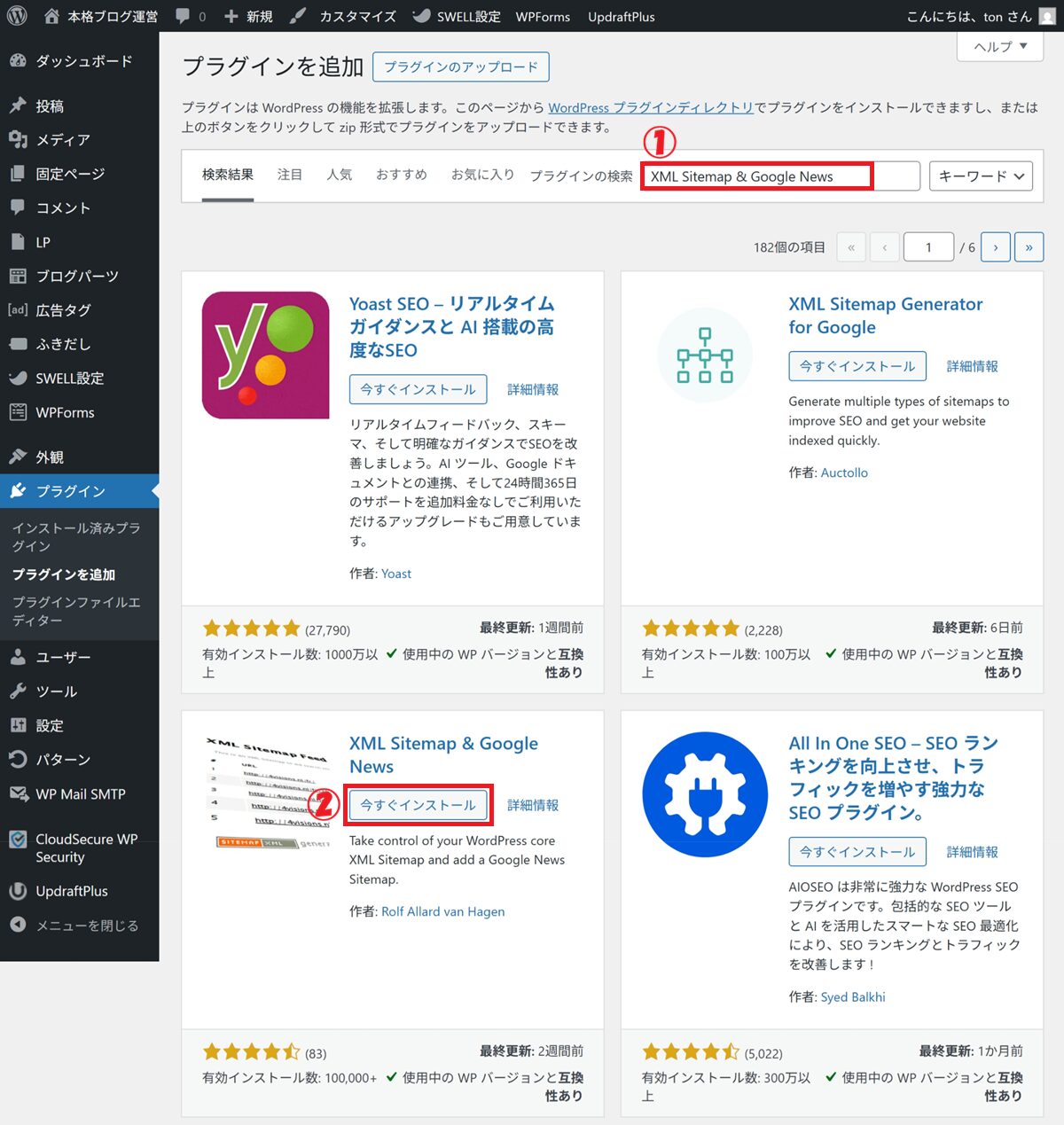This screenshot has width=1064, height=1125.
Task: Open UpdraftPlus icon in sidebar
Action: click(x=18, y=892)
